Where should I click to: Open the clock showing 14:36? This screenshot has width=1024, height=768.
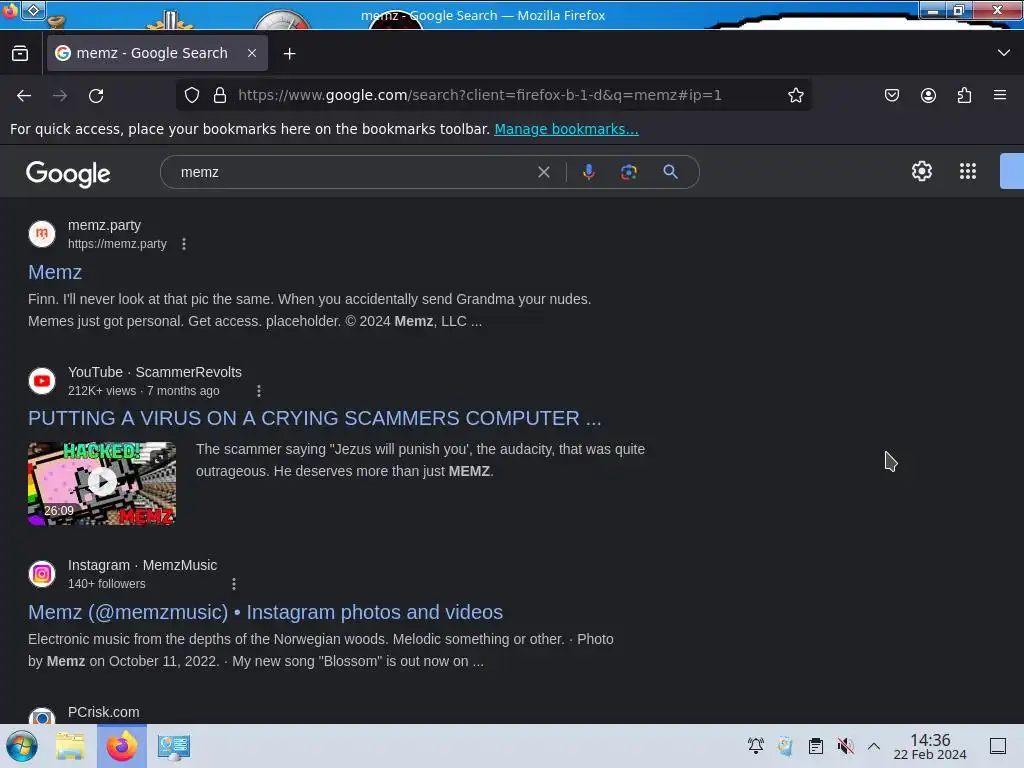930,746
